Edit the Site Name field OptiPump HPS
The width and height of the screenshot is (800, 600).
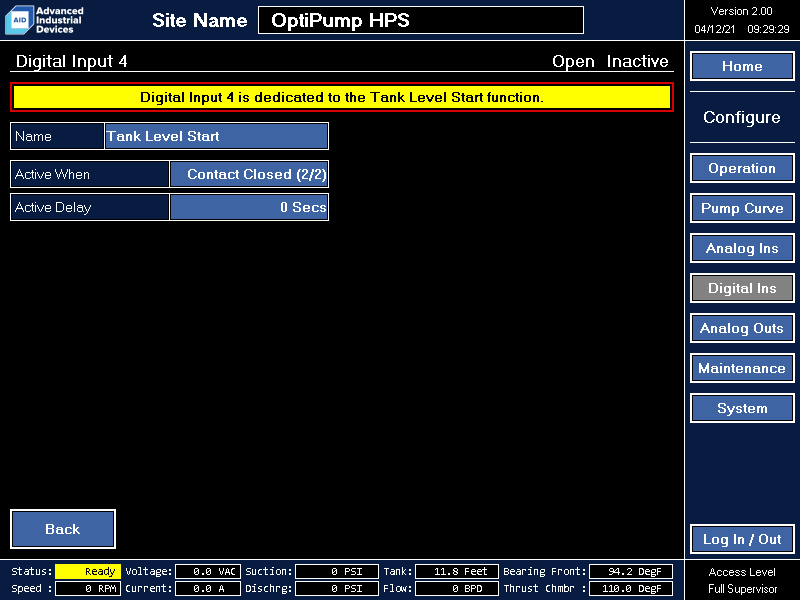click(421, 20)
